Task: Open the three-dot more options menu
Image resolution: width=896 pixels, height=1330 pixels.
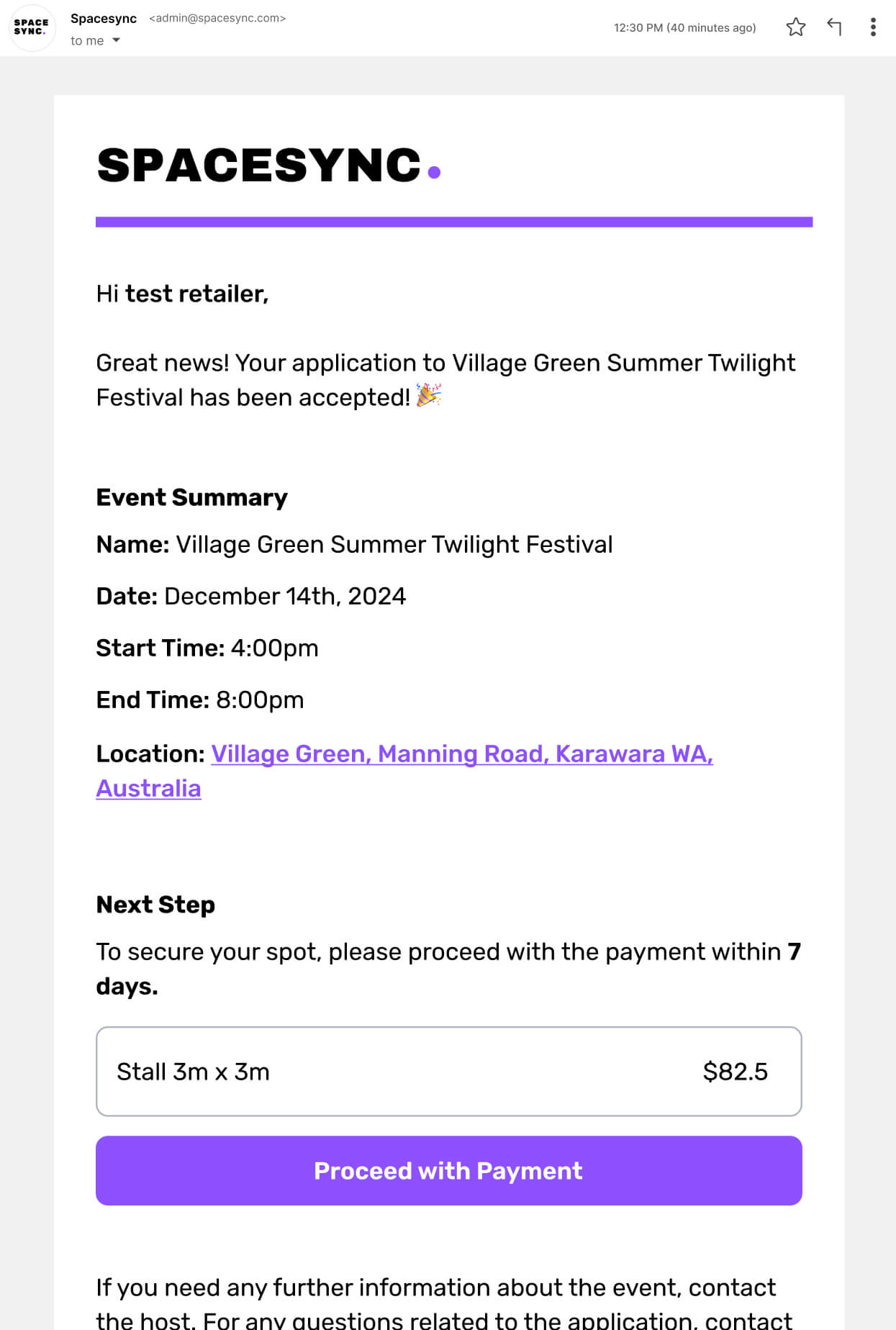Action: 873,27
